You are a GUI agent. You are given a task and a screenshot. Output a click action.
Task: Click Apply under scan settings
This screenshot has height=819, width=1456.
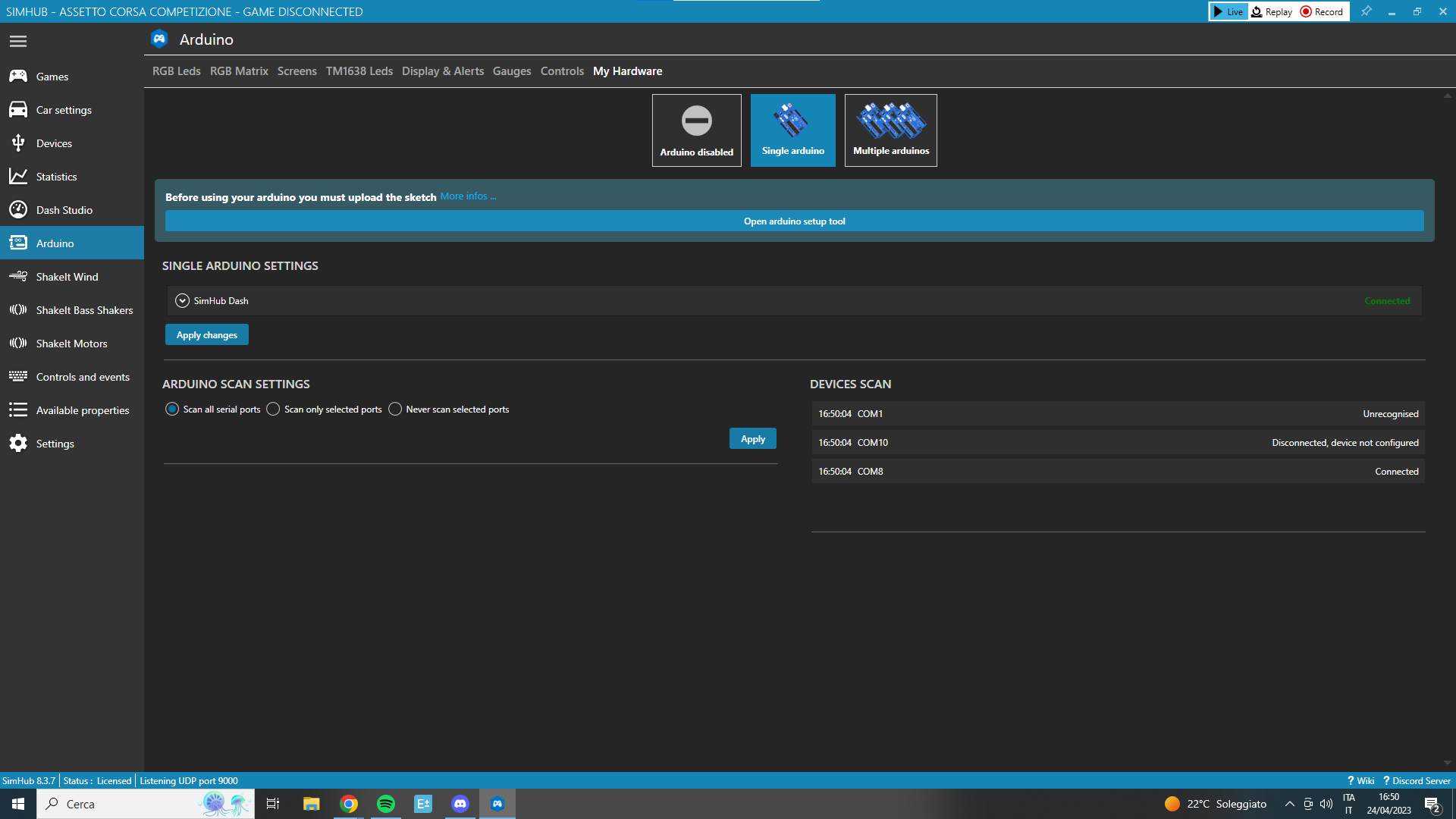pos(752,439)
